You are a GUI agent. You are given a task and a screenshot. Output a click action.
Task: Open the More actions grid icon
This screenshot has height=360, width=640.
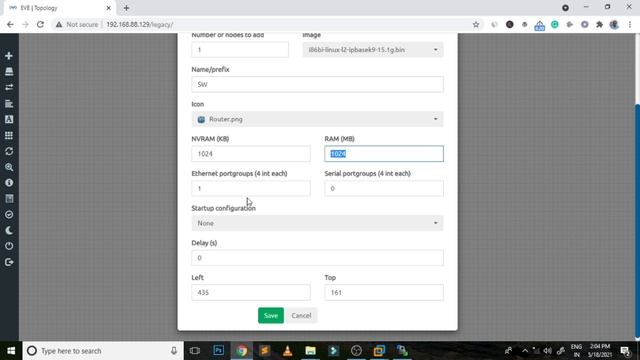[x=9, y=135]
